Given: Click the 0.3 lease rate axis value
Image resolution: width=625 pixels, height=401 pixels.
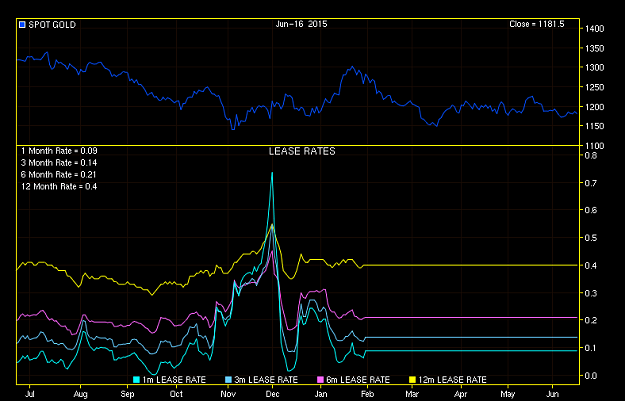Looking at the screenshot, I should [591, 293].
